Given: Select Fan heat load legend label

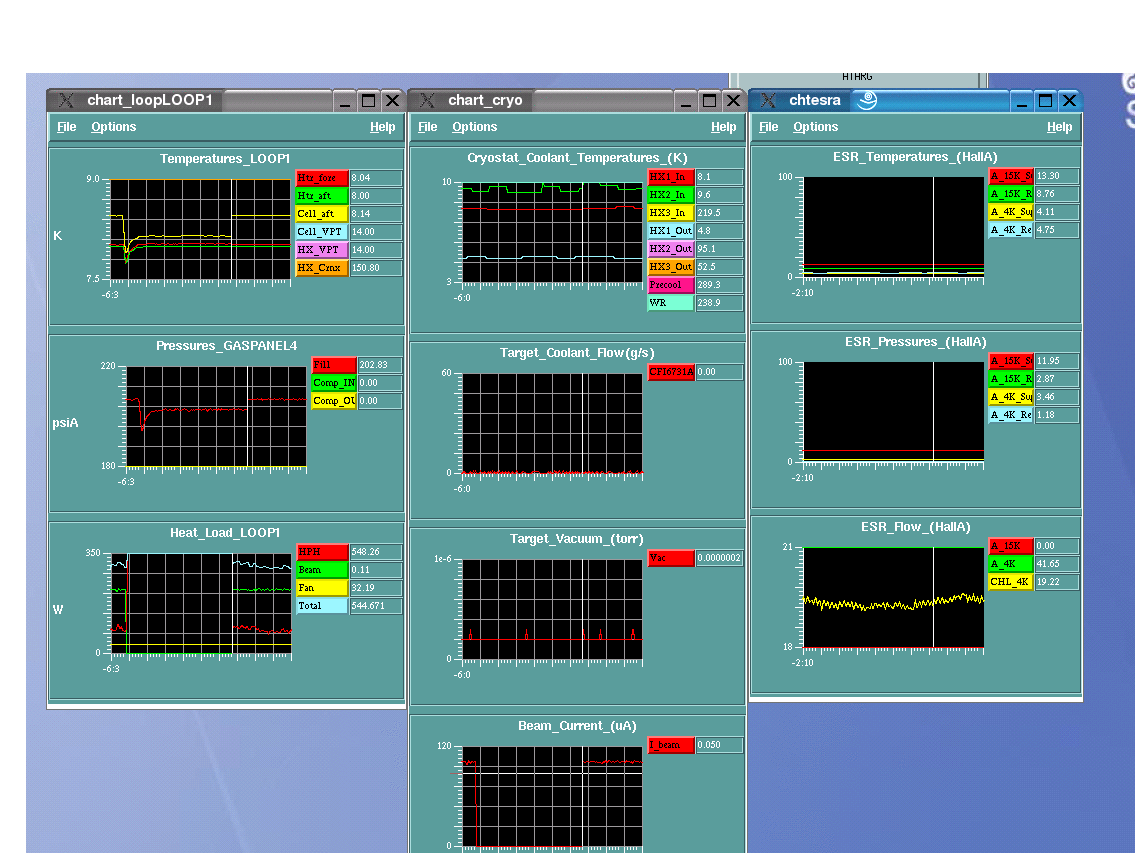Looking at the screenshot, I should (x=322, y=588).
